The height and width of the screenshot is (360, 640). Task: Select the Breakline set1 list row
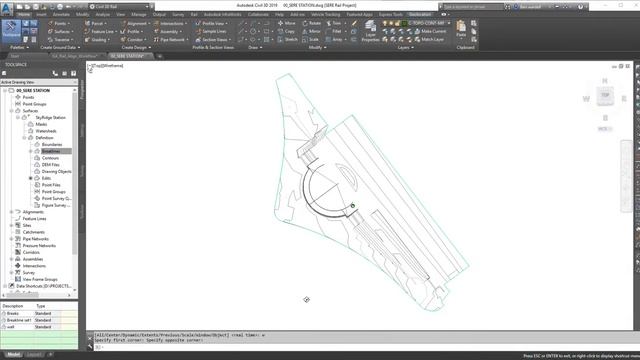coord(39,320)
